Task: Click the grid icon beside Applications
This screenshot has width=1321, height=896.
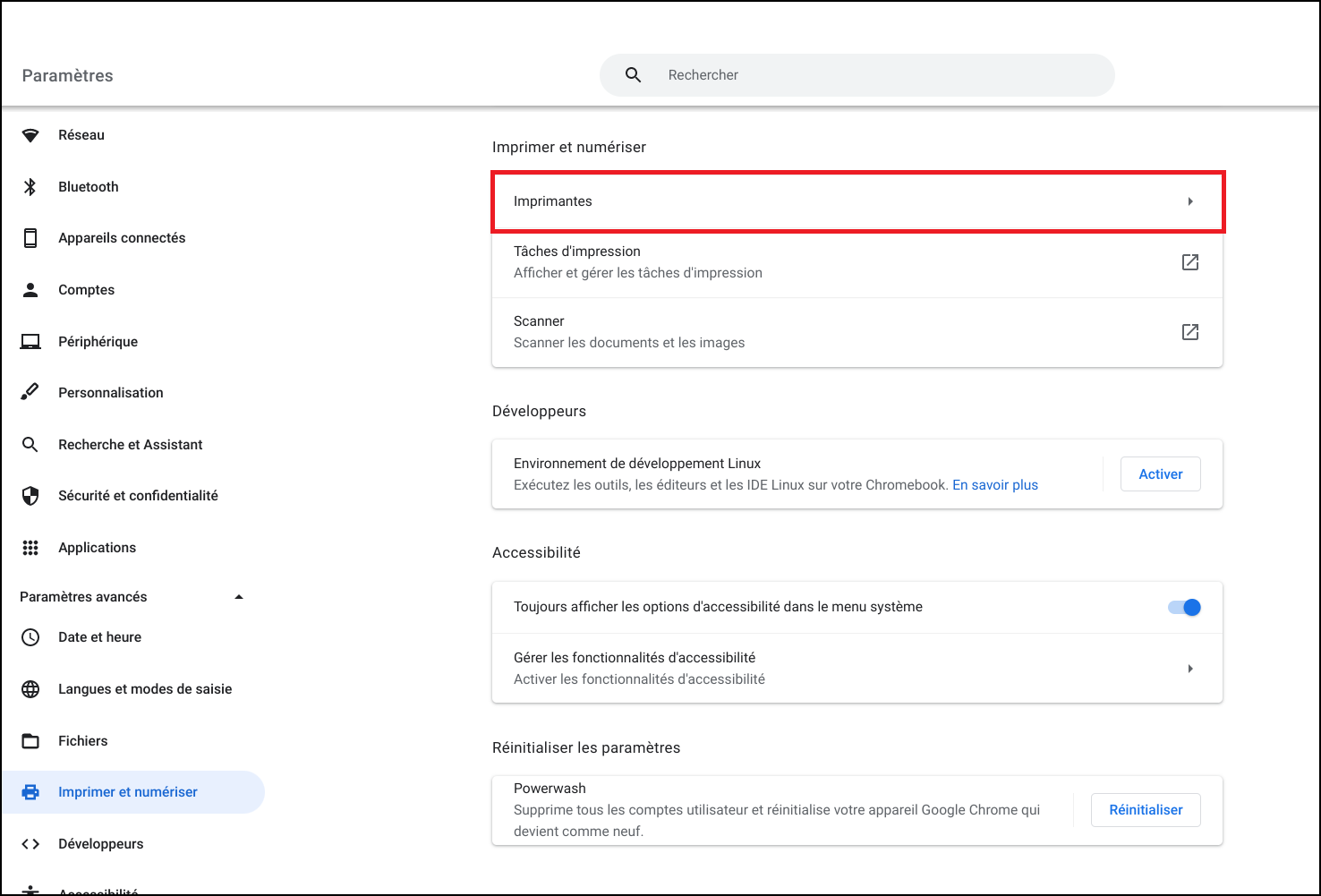Action: point(30,548)
